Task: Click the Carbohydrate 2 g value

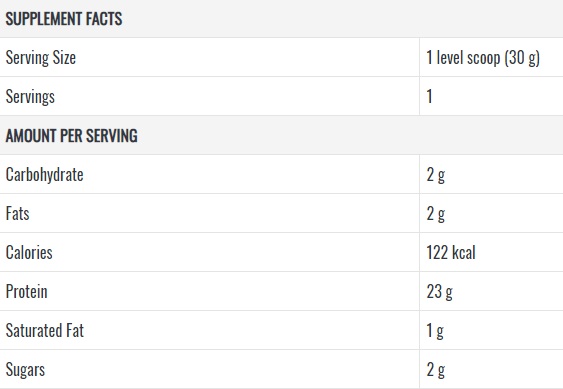Action: point(436,175)
